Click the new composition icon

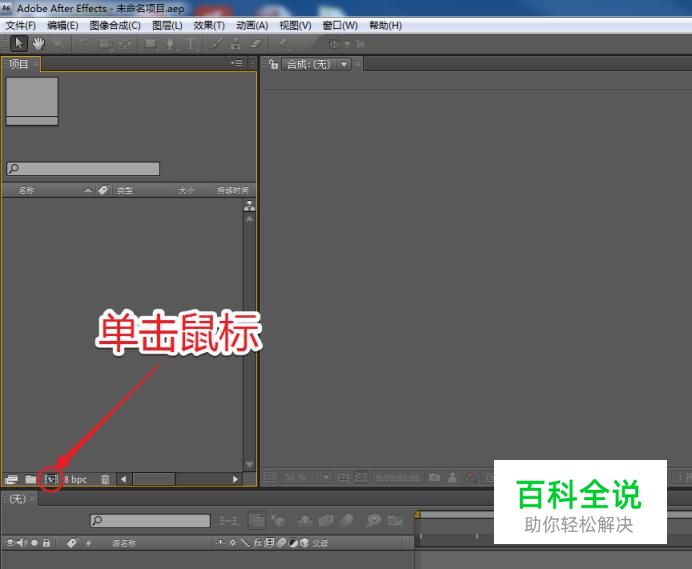(x=51, y=479)
